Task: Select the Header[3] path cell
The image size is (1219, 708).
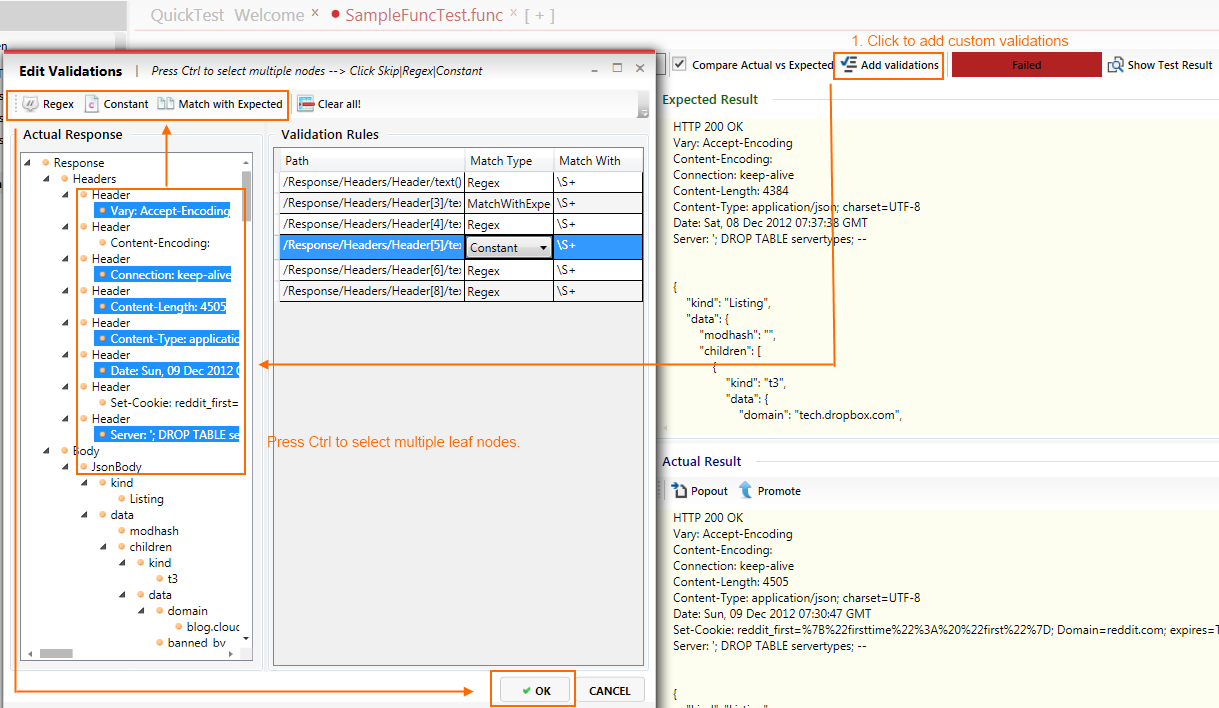Action: (x=372, y=204)
